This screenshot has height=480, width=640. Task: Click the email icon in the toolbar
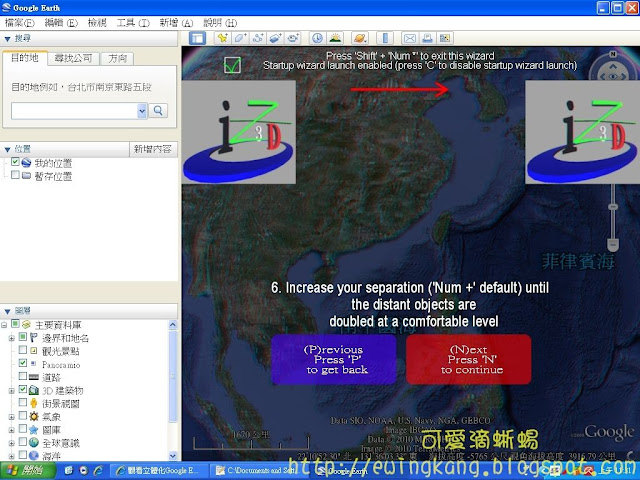[x=410, y=38]
